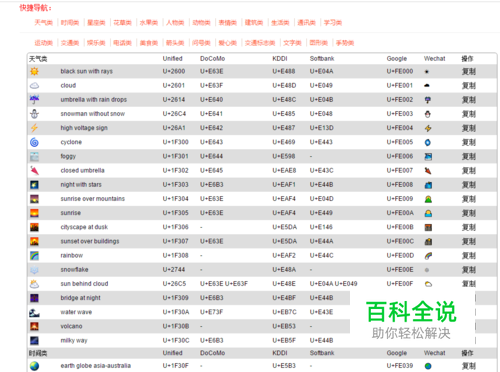The image size is (500, 372).
Task: Click the Wechat icon in sunrise row
Action: pyautogui.click(x=428, y=213)
